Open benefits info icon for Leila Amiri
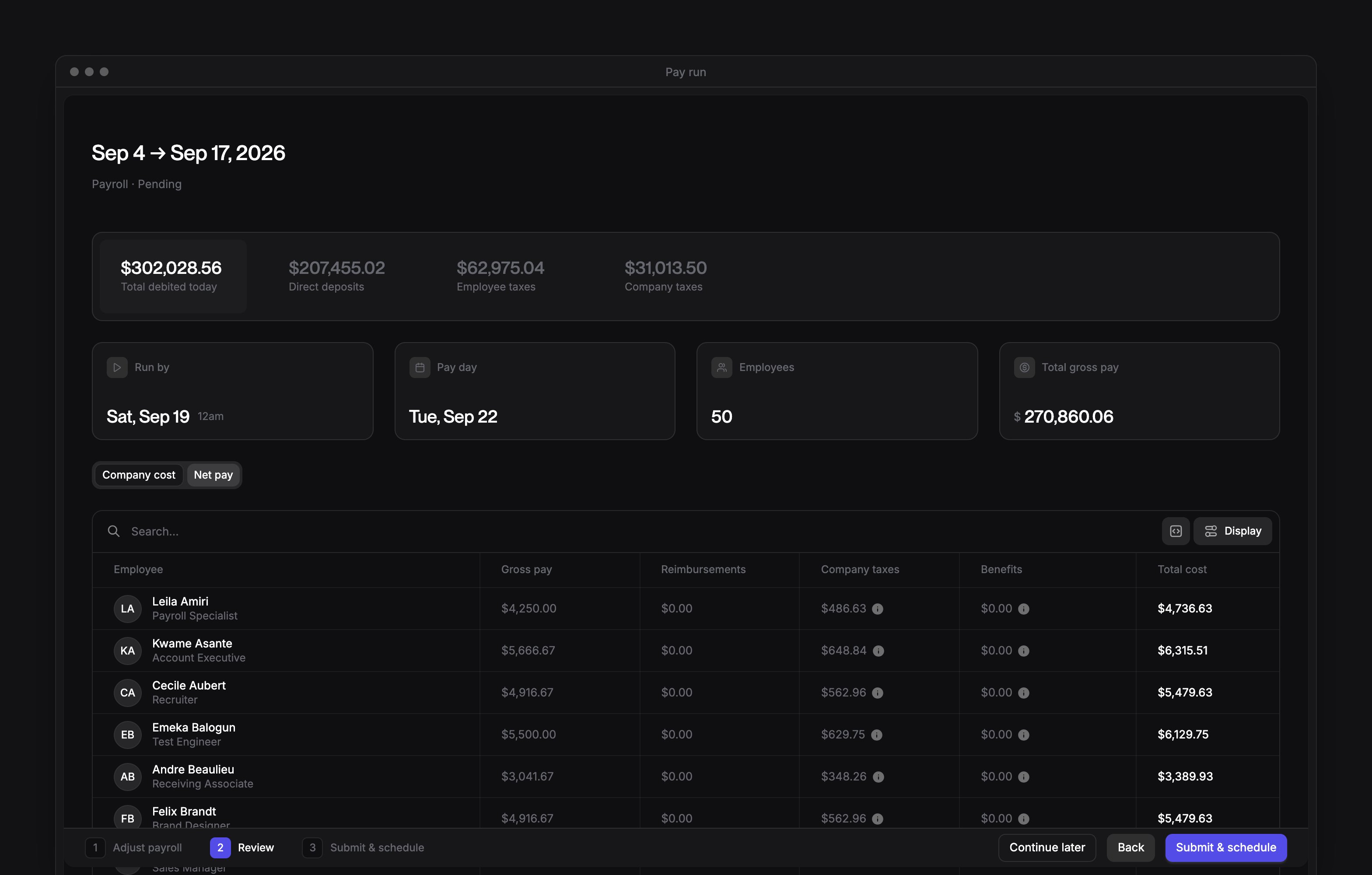This screenshot has width=1372, height=875. point(1023,609)
